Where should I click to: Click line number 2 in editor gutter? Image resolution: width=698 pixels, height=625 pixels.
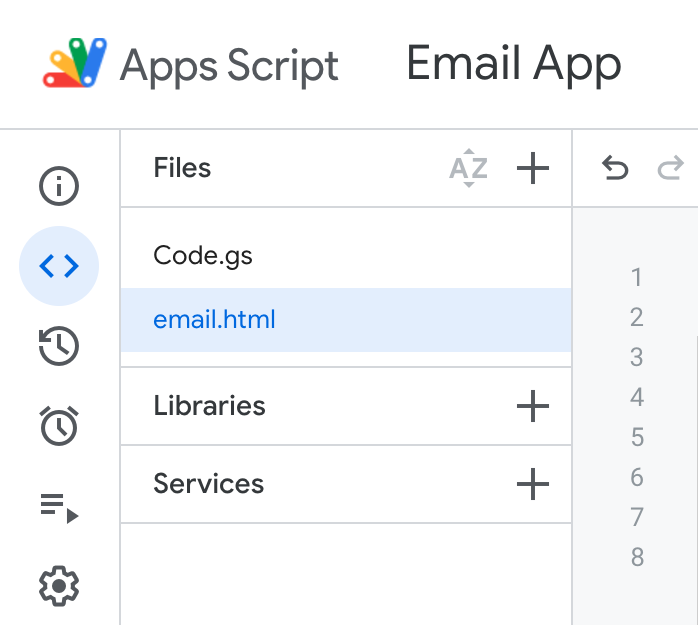637,317
